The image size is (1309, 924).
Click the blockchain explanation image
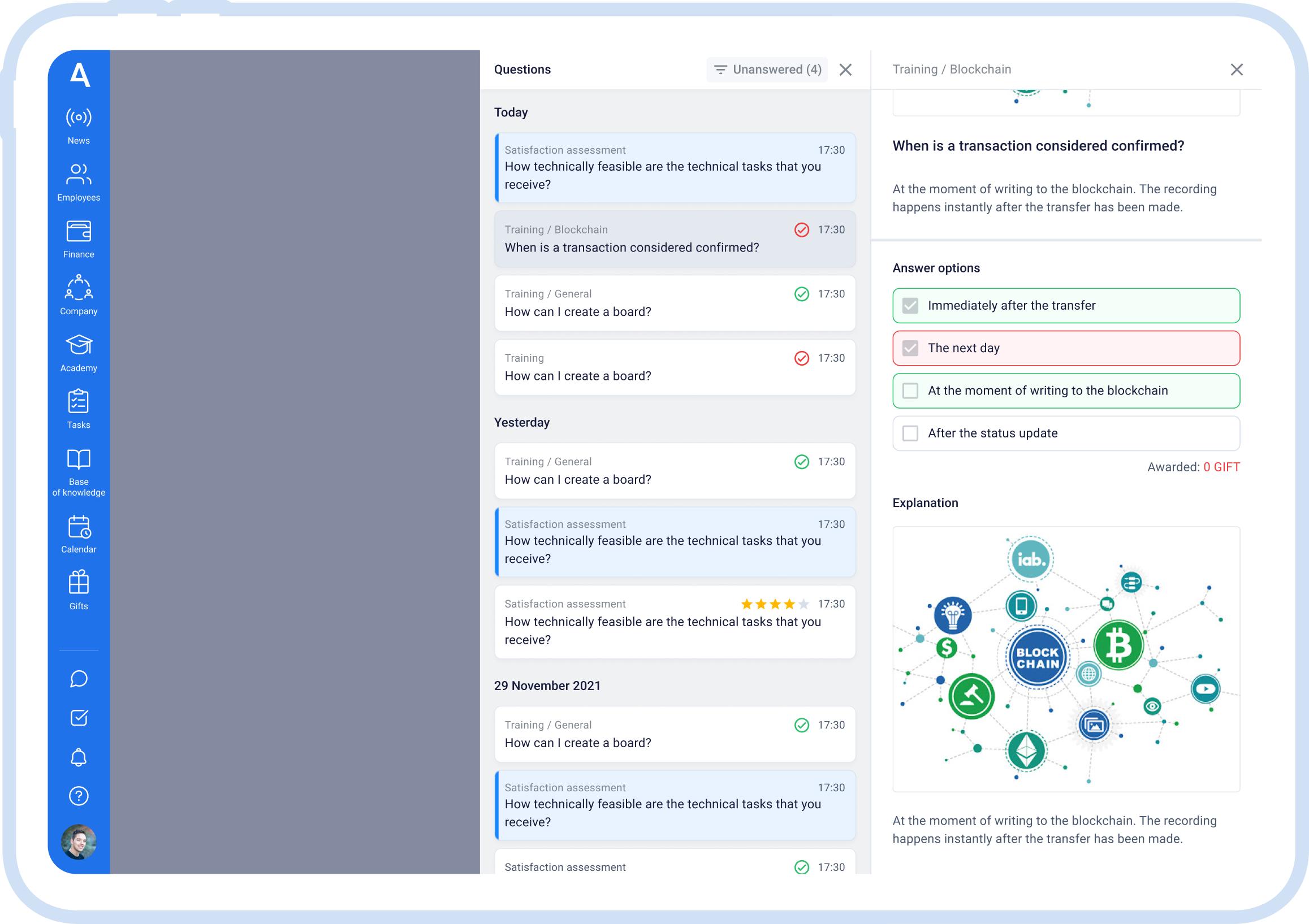(1065, 659)
